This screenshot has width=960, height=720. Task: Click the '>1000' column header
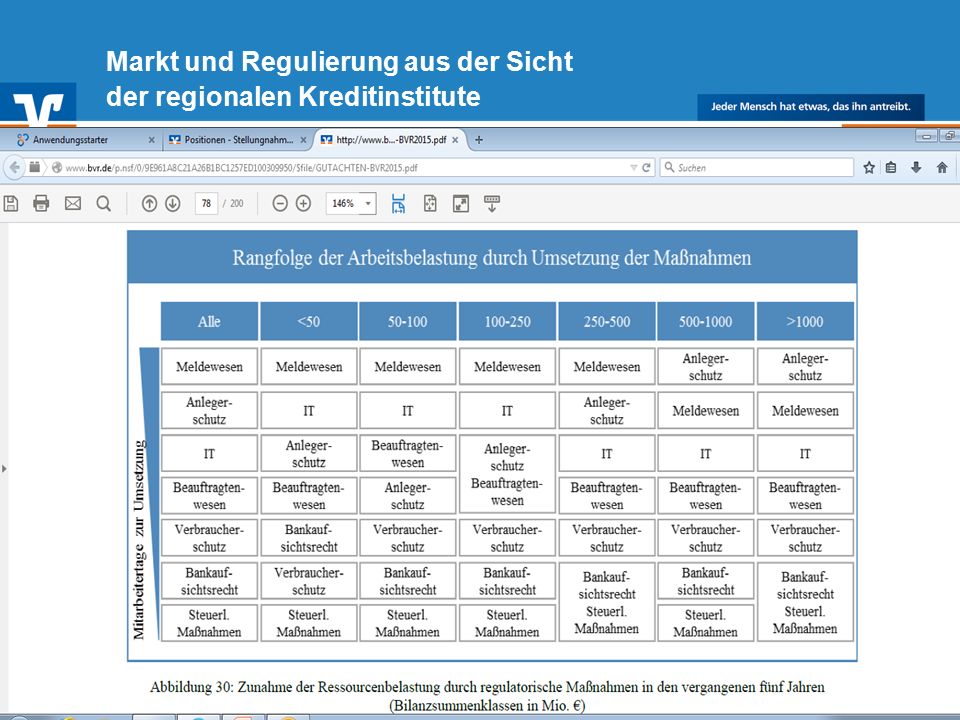pyautogui.click(x=805, y=321)
